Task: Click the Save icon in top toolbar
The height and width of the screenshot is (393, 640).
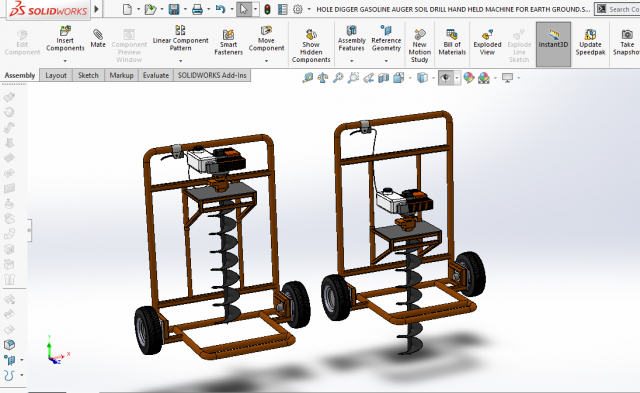Action: click(174, 9)
